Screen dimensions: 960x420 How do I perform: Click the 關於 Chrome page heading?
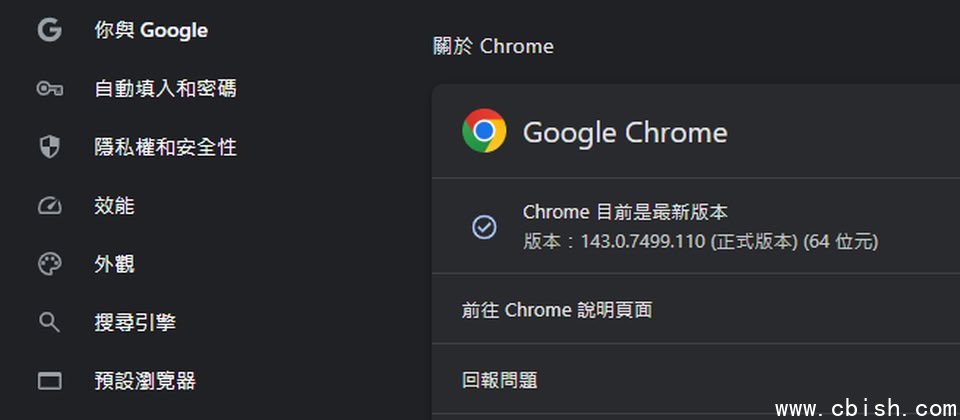[x=493, y=46]
